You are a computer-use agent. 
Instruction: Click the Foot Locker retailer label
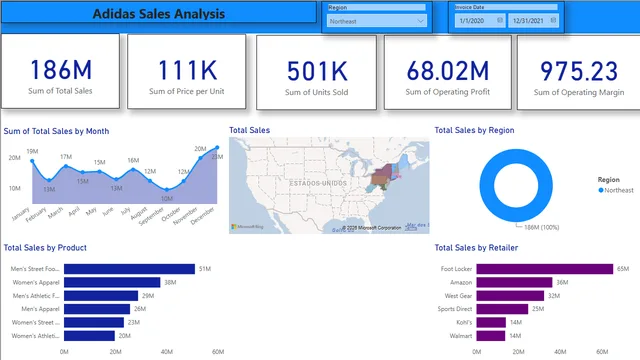tap(456, 269)
